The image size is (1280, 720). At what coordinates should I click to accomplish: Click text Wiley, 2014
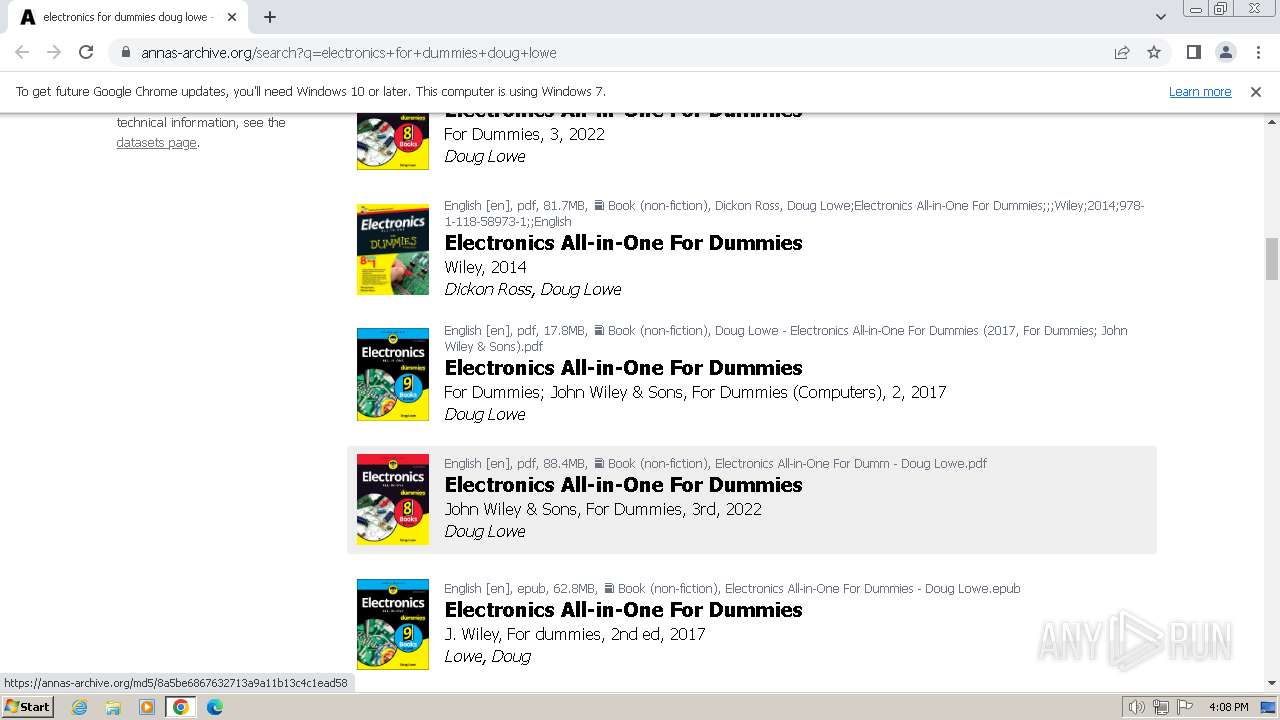[485, 267]
